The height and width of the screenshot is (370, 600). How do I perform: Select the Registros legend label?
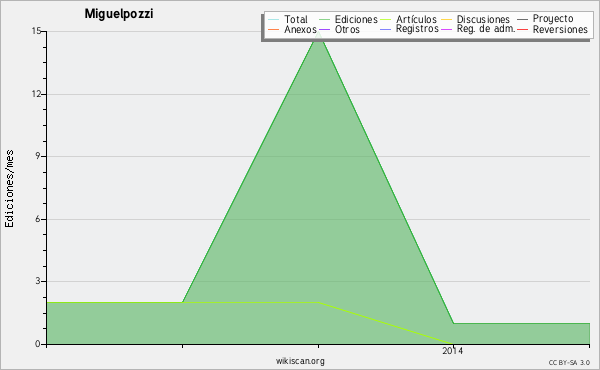coord(417,29)
